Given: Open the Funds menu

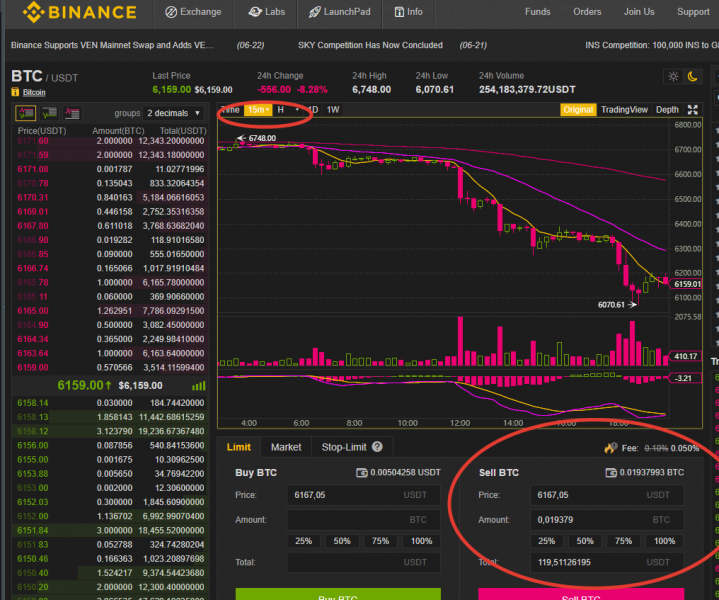Looking at the screenshot, I should [537, 12].
